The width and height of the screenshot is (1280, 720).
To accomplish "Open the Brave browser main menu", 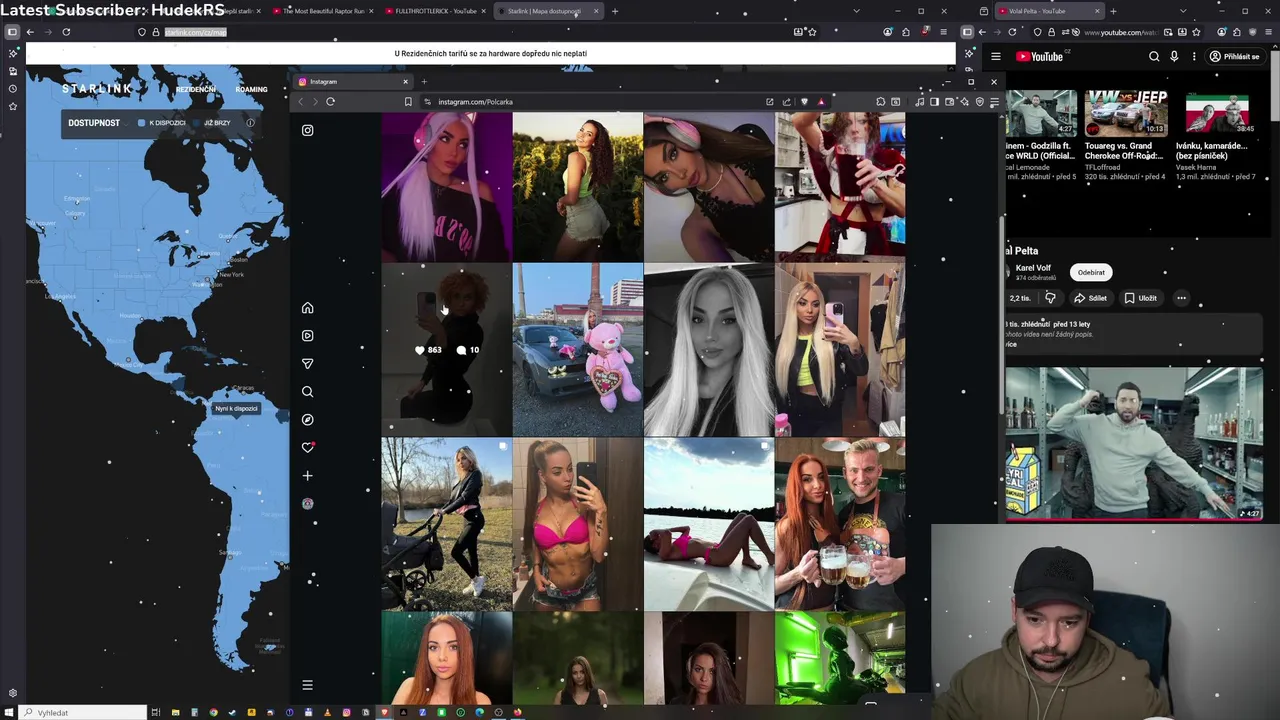I will 994,101.
